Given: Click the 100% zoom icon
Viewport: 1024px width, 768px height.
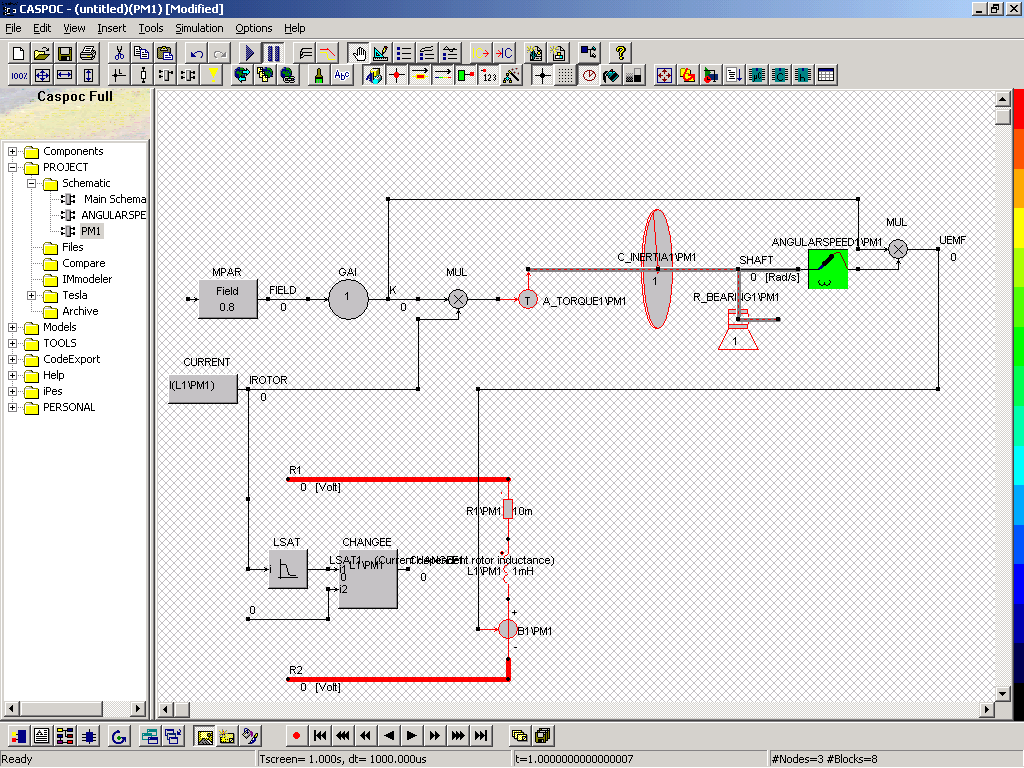Looking at the screenshot, I should tap(19, 76).
